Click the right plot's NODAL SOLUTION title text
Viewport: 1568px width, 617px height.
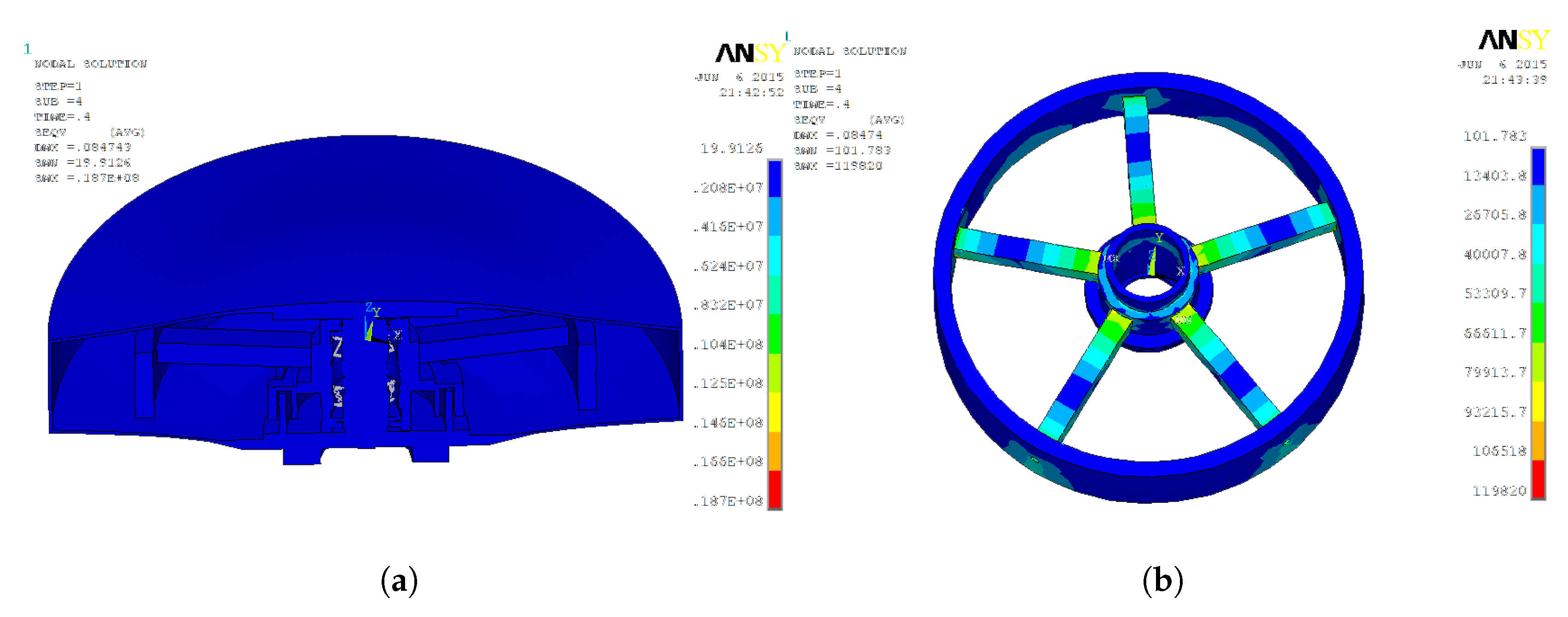[850, 51]
